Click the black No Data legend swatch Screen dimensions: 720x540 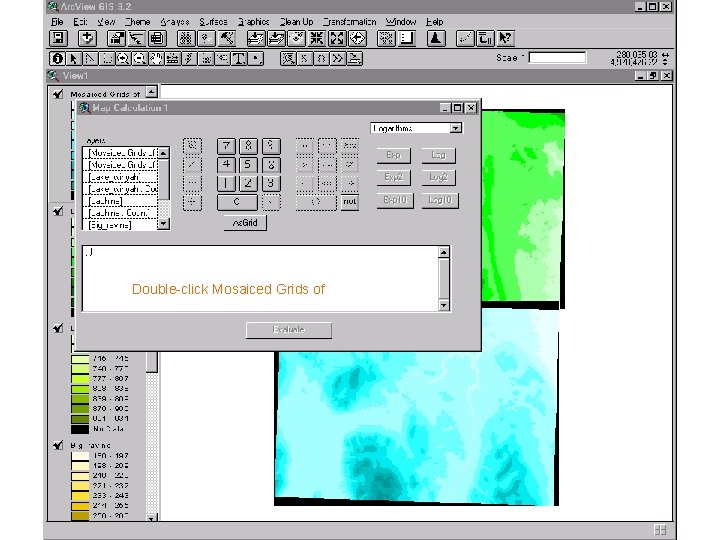tap(80, 429)
